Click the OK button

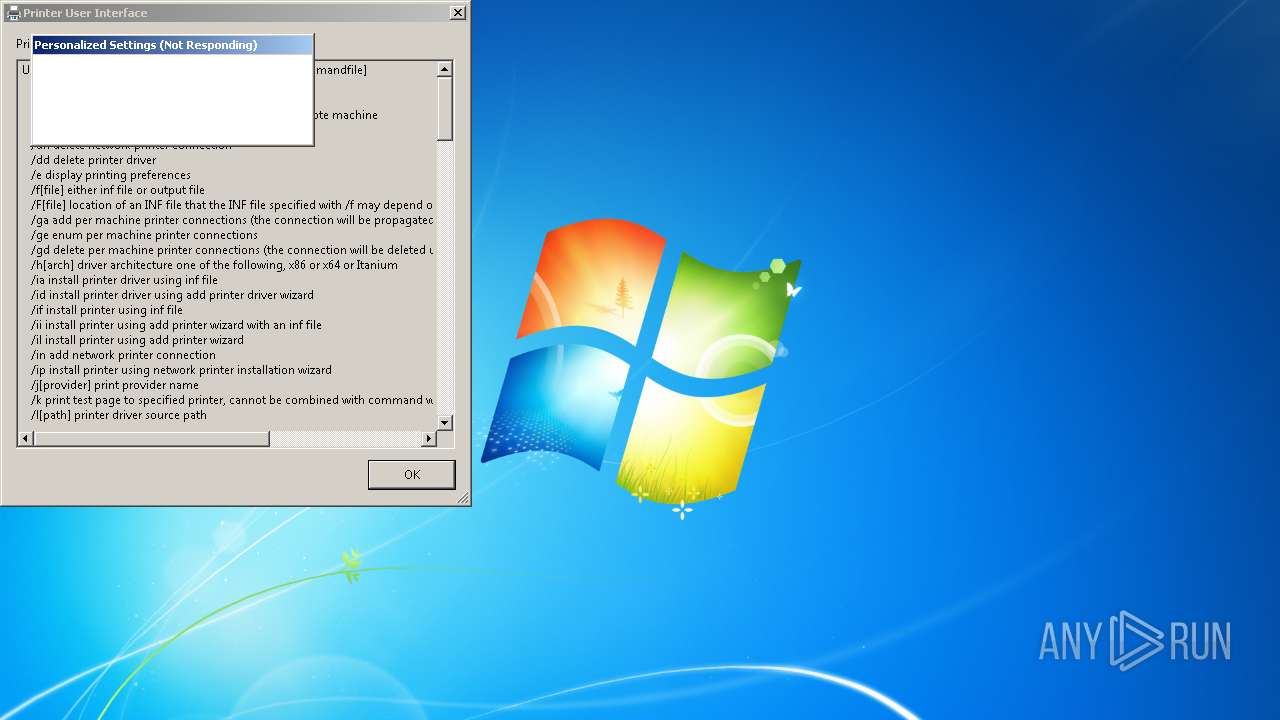[411, 474]
